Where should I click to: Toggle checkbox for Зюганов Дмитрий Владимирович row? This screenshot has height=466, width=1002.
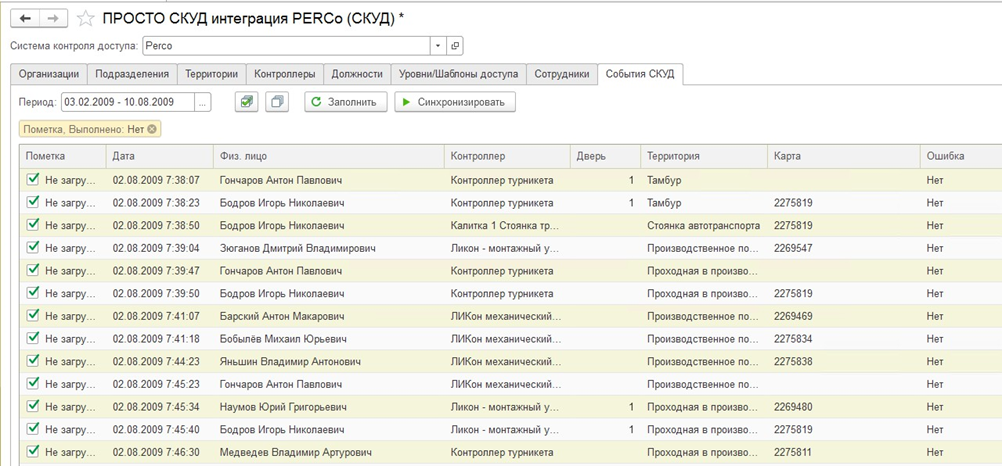[x=33, y=248]
